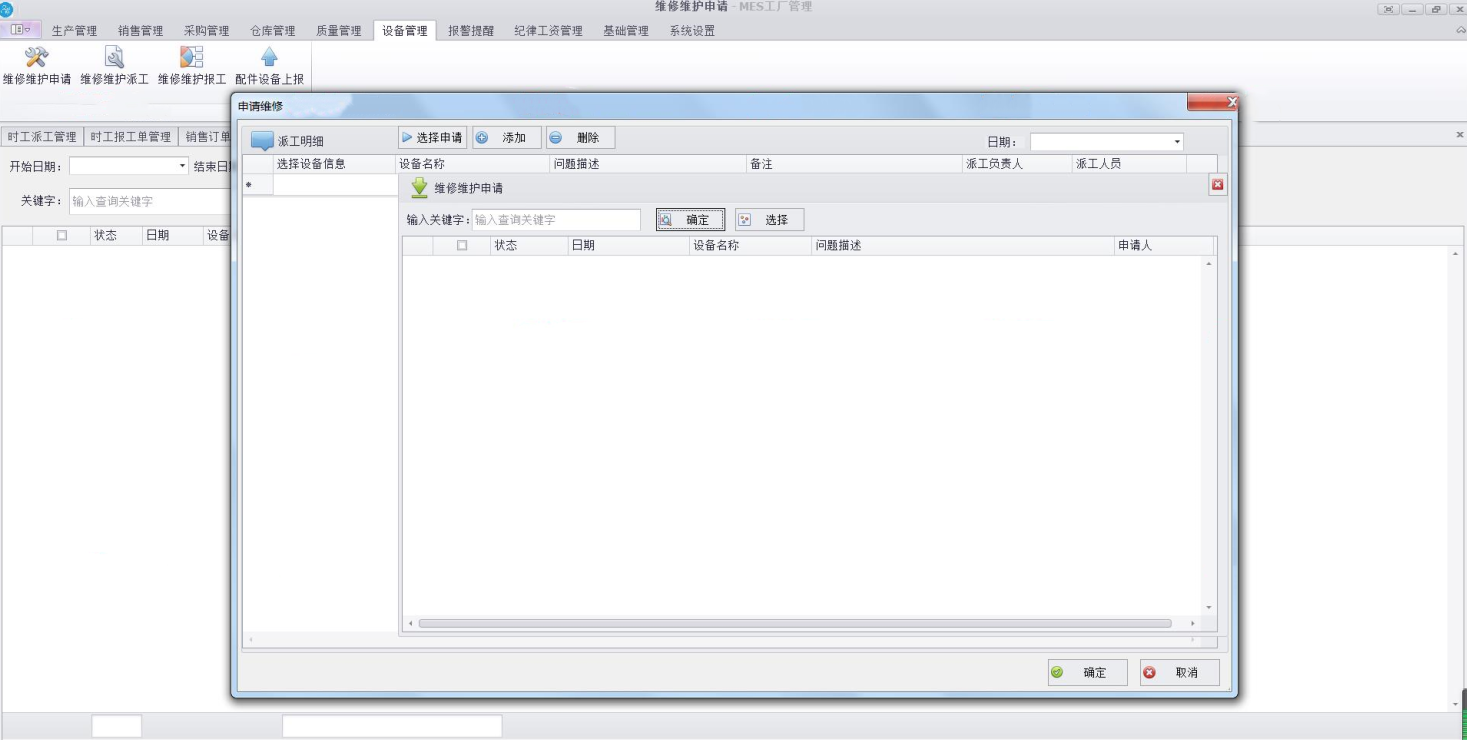The image size is (1467, 740).
Task: Click the 选择 button in the search panel
Action: pyautogui.click(x=769, y=220)
